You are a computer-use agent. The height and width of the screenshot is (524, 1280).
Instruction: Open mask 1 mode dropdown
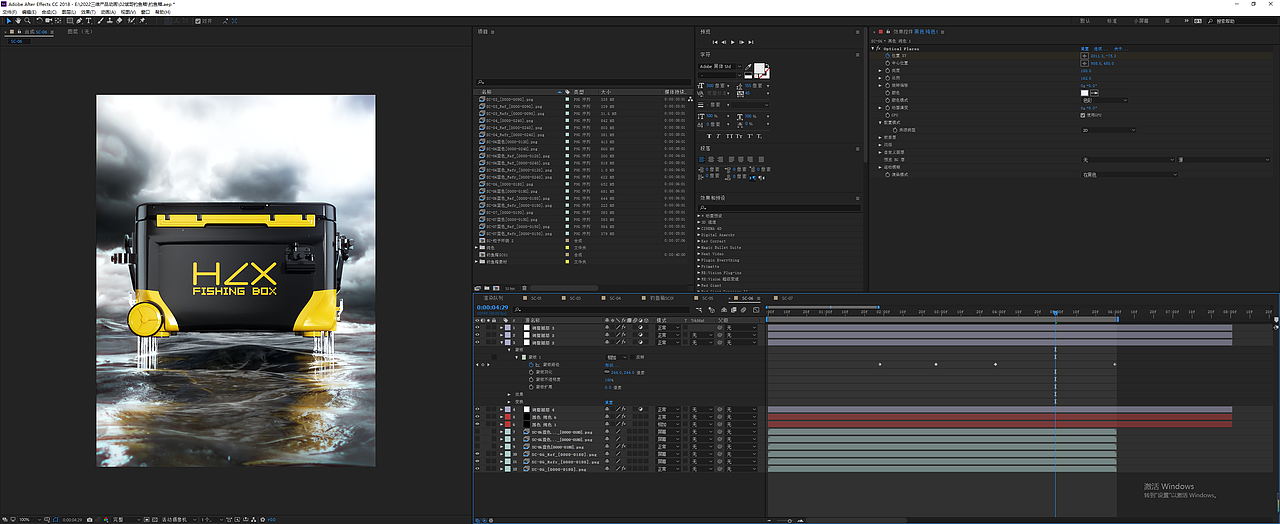click(x=617, y=357)
